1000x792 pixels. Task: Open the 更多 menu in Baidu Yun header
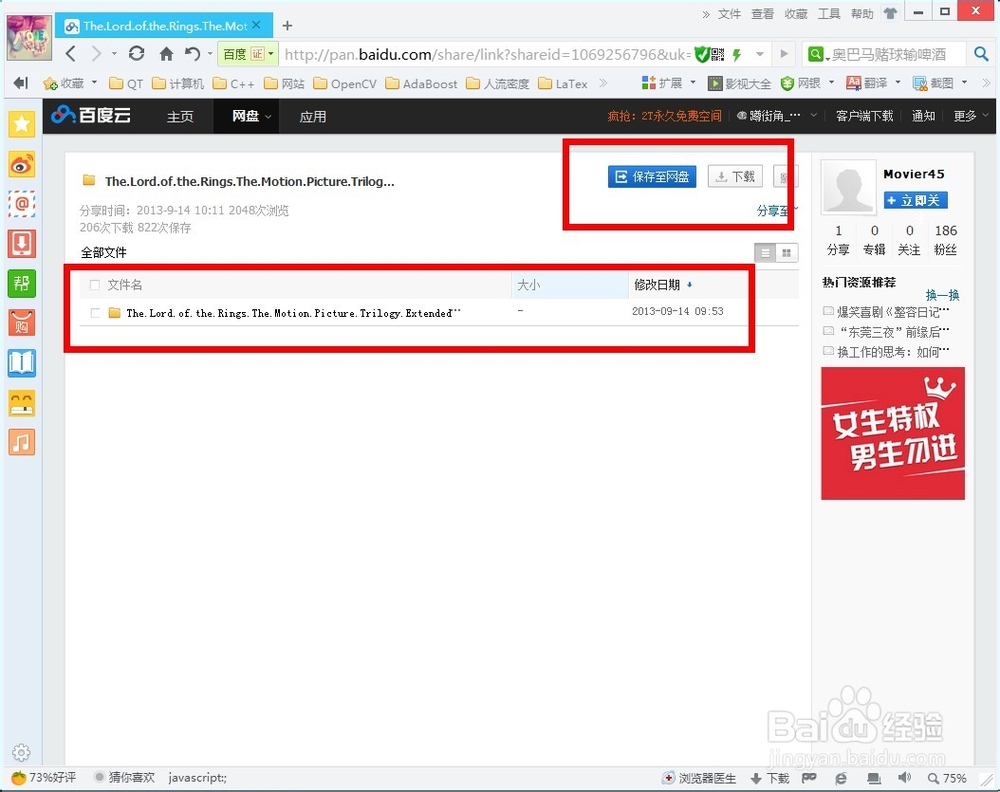970,116
